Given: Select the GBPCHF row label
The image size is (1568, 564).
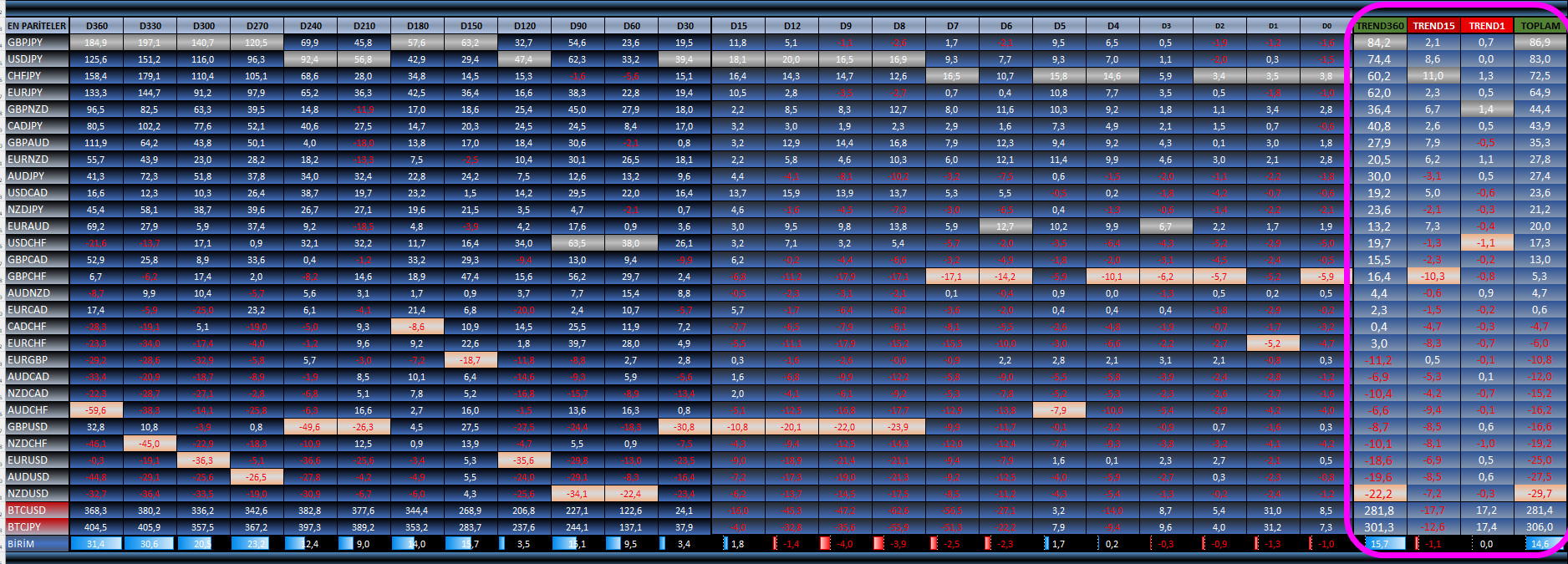Looking at the screenshot, I should (36, 277).
